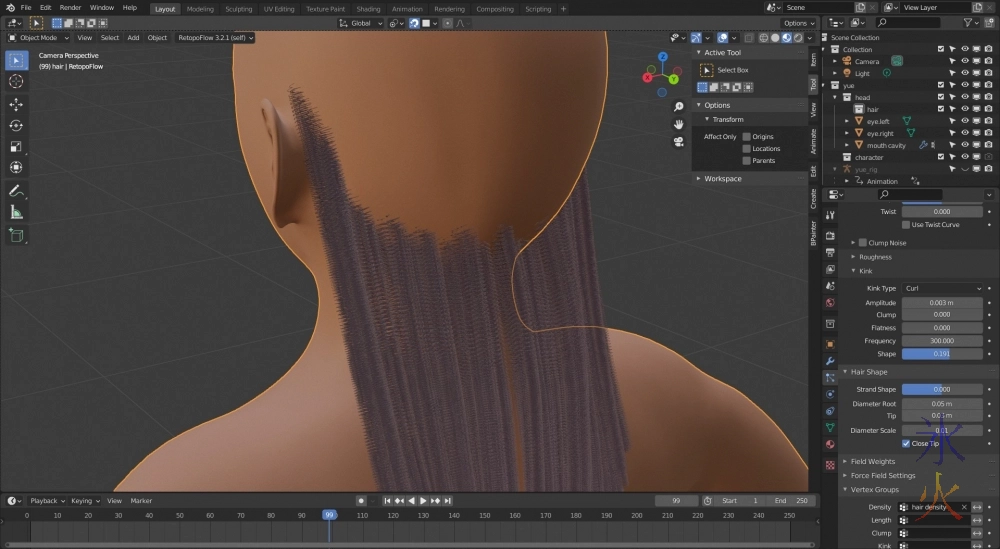The height and width of the screenshot is (549, 1000).
Task: Open the Particle properties tab icon
Action: [x=830, y=378]
